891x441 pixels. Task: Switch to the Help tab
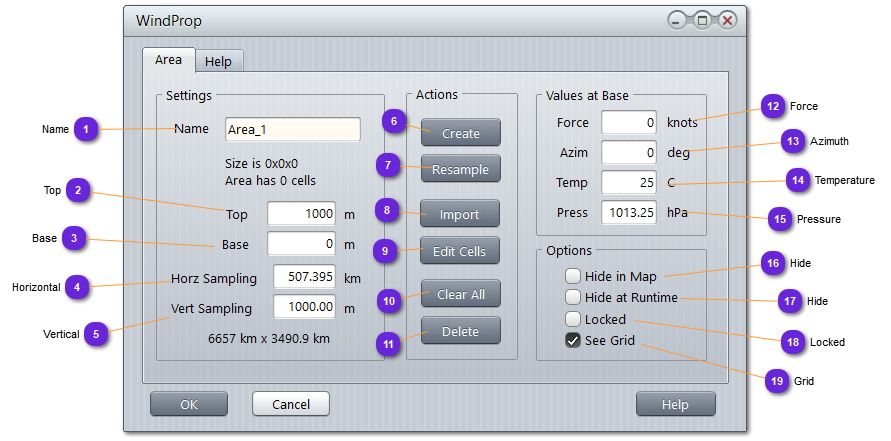click(218, 61)
